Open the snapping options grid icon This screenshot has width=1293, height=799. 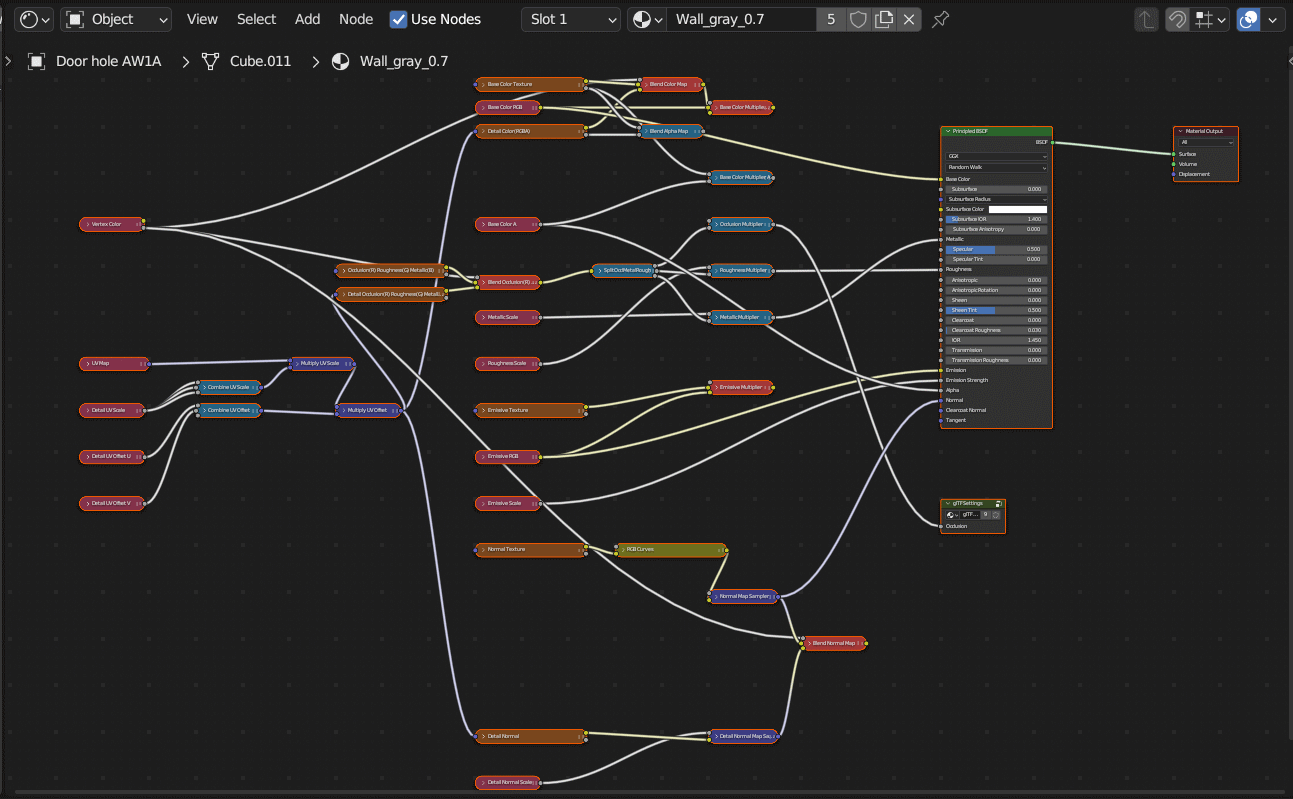[1210, 19]
